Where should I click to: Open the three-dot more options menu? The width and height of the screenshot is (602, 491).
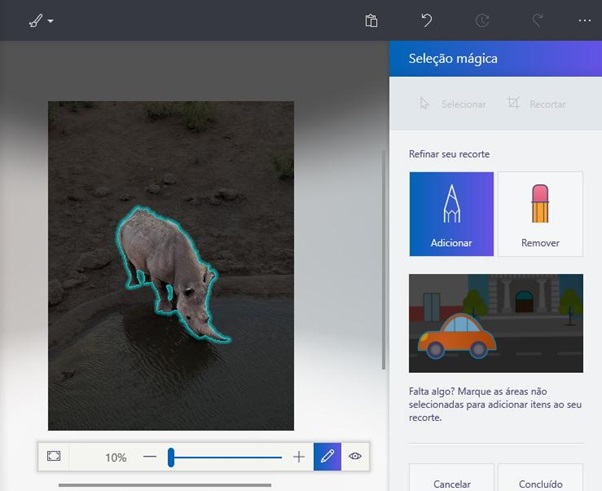pos(585,21)
